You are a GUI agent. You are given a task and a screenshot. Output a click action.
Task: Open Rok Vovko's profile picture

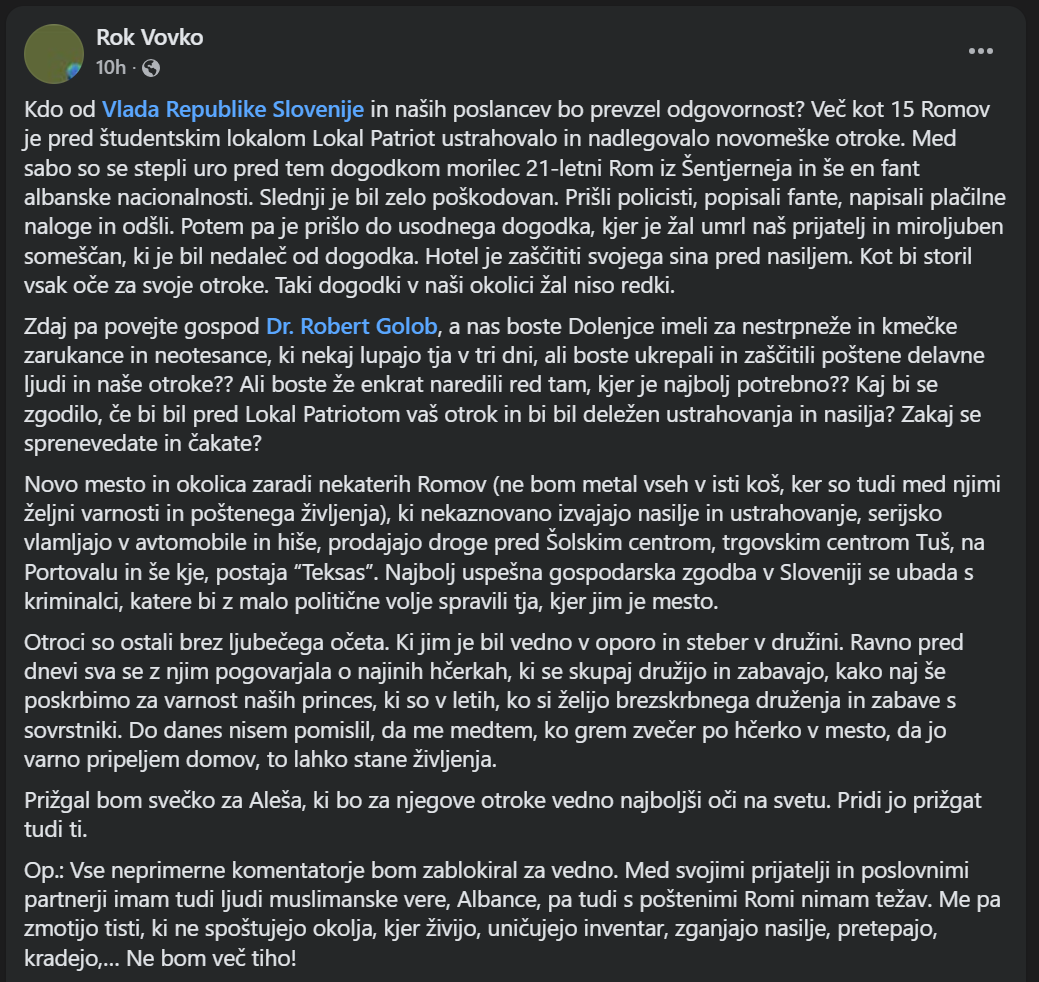[52, 52]
